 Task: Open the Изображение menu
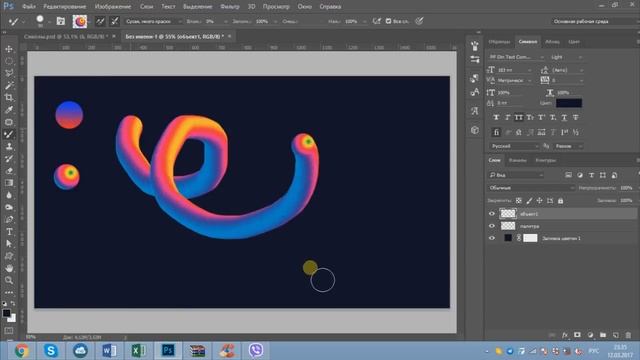[x=113, y=7]
